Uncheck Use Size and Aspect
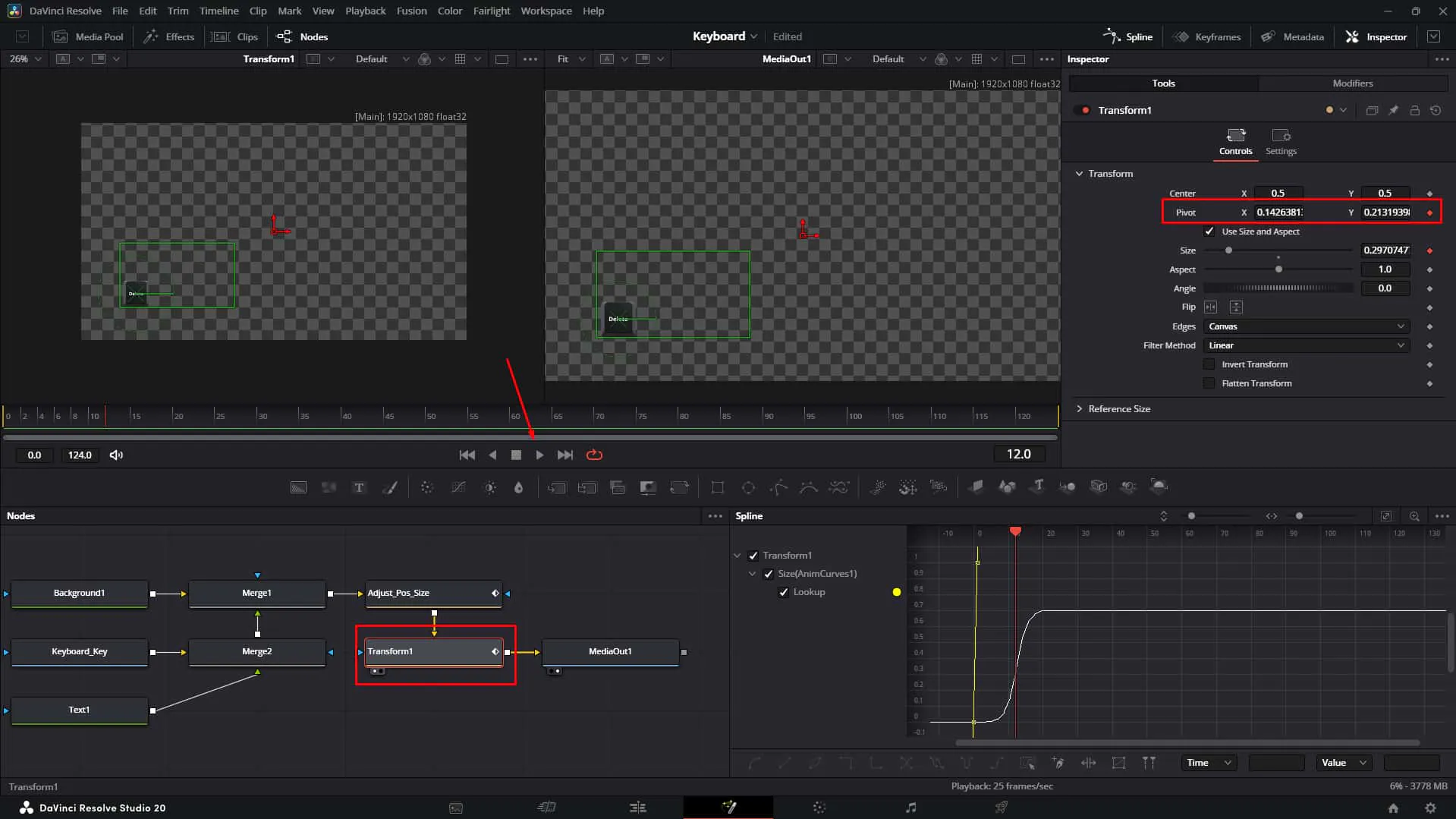The height and width of the screenshot is (819, 1456). coord(1209,232)
